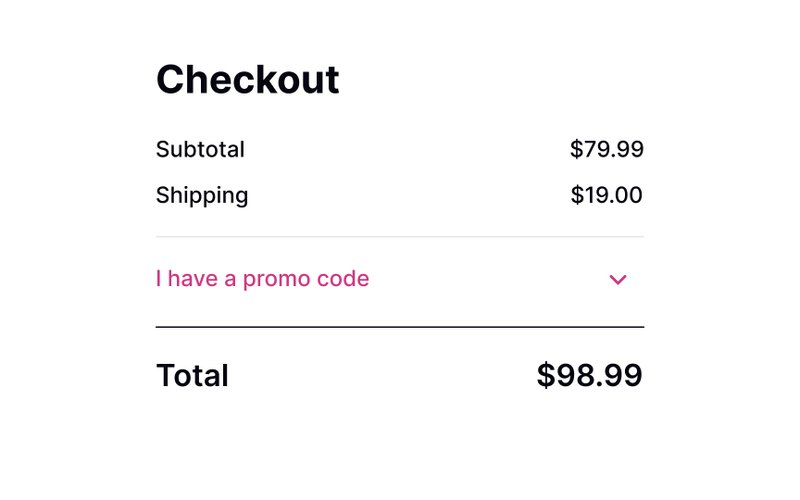This screenshot has height=500, width=800.
Task: Click the $19.00 shipping amount
Action: coord(607,195)
